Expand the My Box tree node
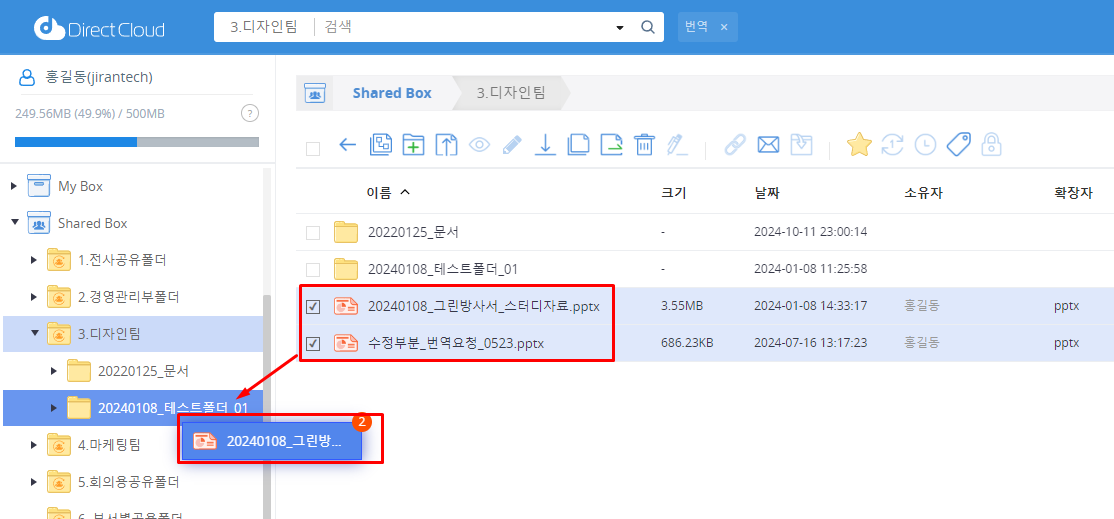 [14, 186]
